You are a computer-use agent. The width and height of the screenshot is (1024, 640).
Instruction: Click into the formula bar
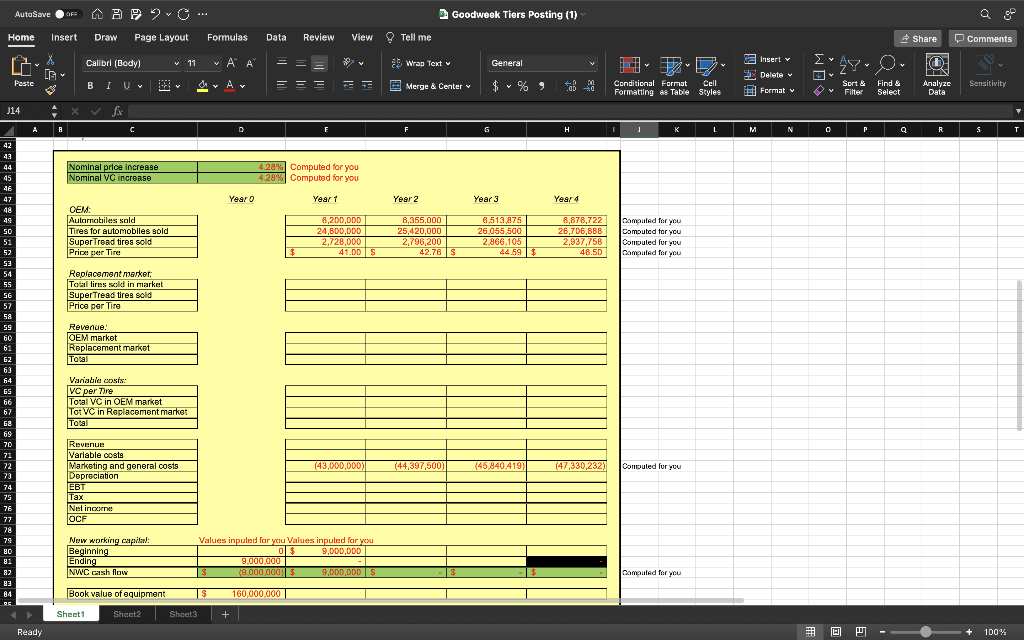point(568,111)
